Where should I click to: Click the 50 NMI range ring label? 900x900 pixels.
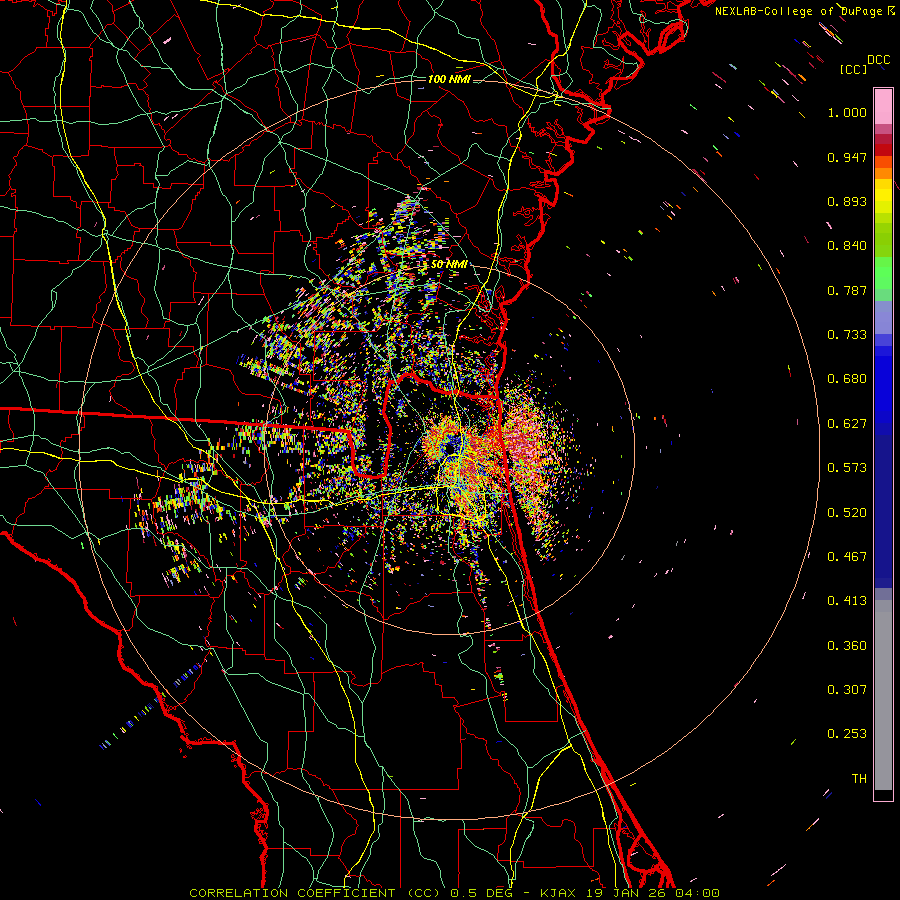[449, 265]
